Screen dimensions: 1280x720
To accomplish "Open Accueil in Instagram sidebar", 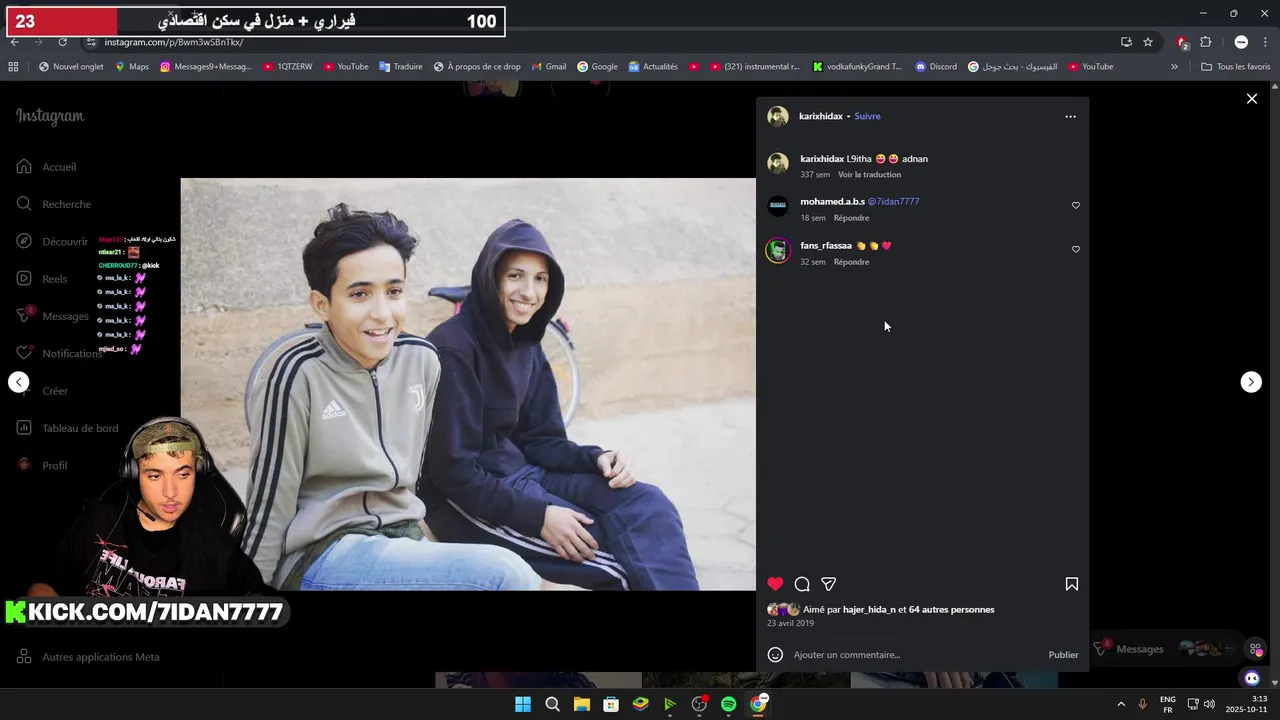I will (46, 167).
